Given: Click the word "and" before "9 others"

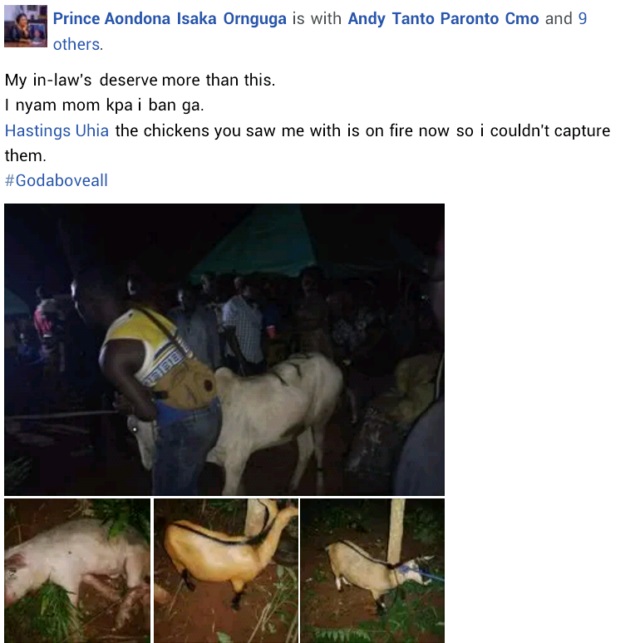Looking at the screenshot, I should [x=559, y=19].
